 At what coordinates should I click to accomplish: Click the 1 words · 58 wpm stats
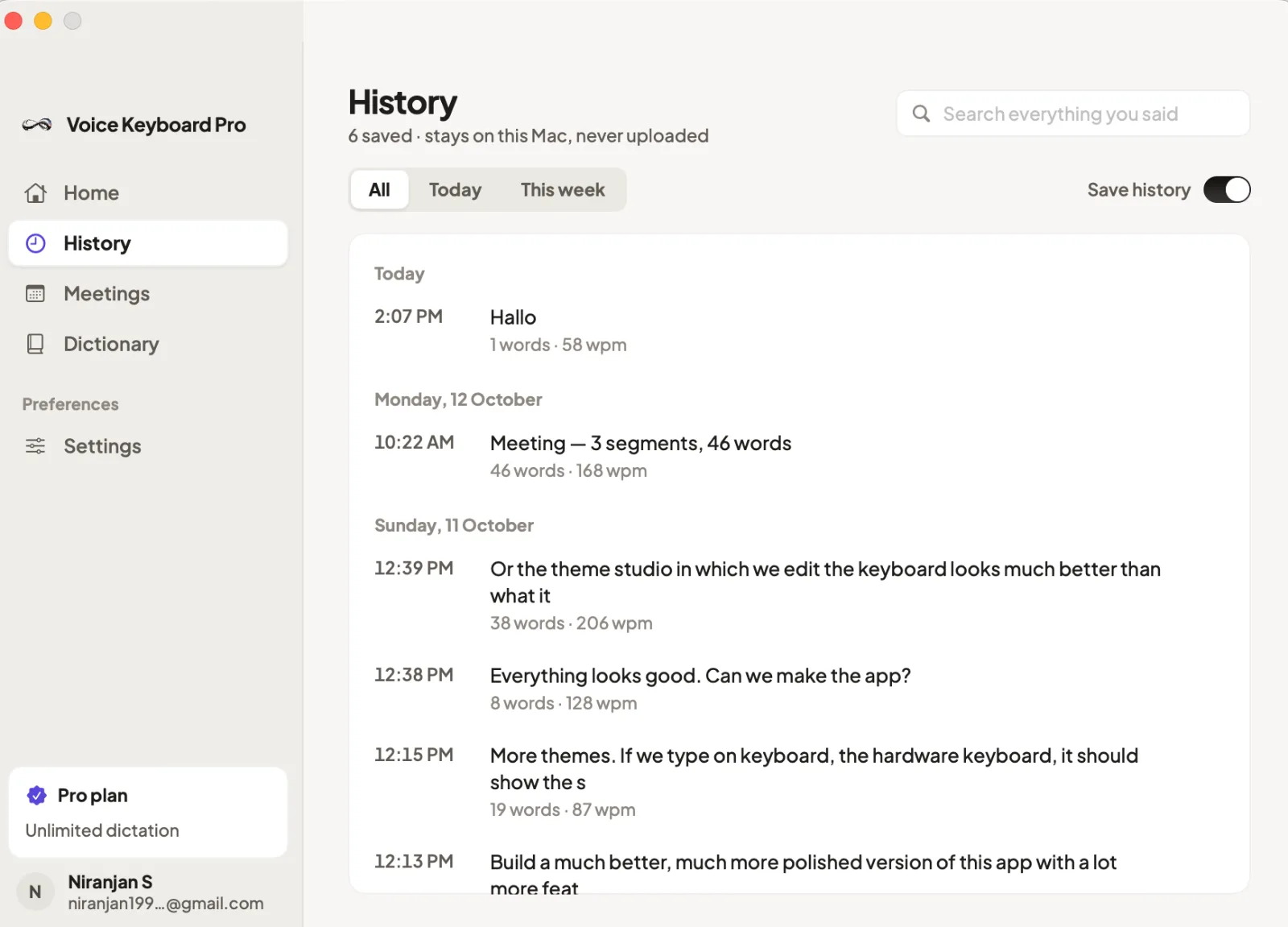pyautogui.click(x=558, y=345)
